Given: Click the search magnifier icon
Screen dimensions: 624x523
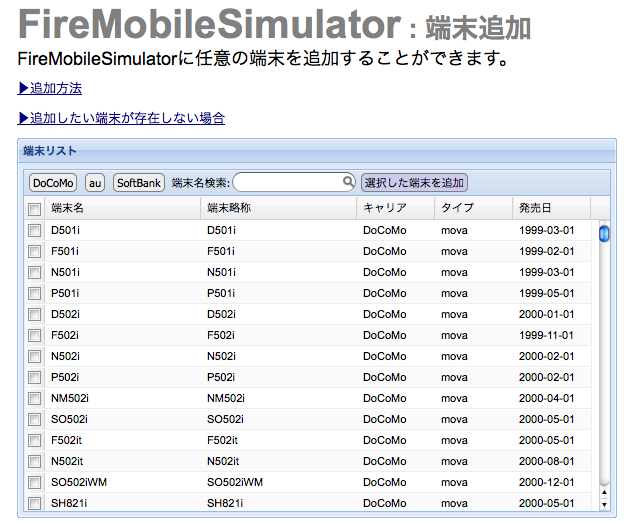Looking at the screenshot, I should tap(348, 181).
